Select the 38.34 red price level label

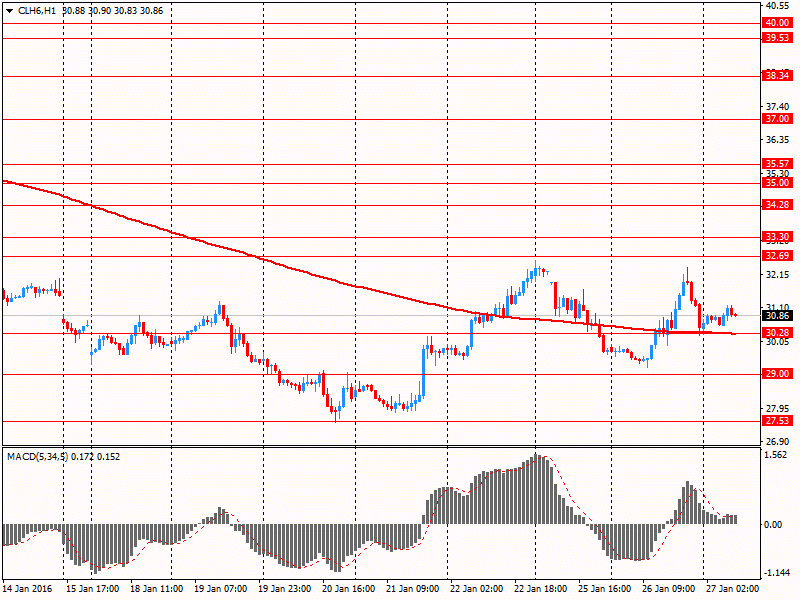(x=777, y=76)
